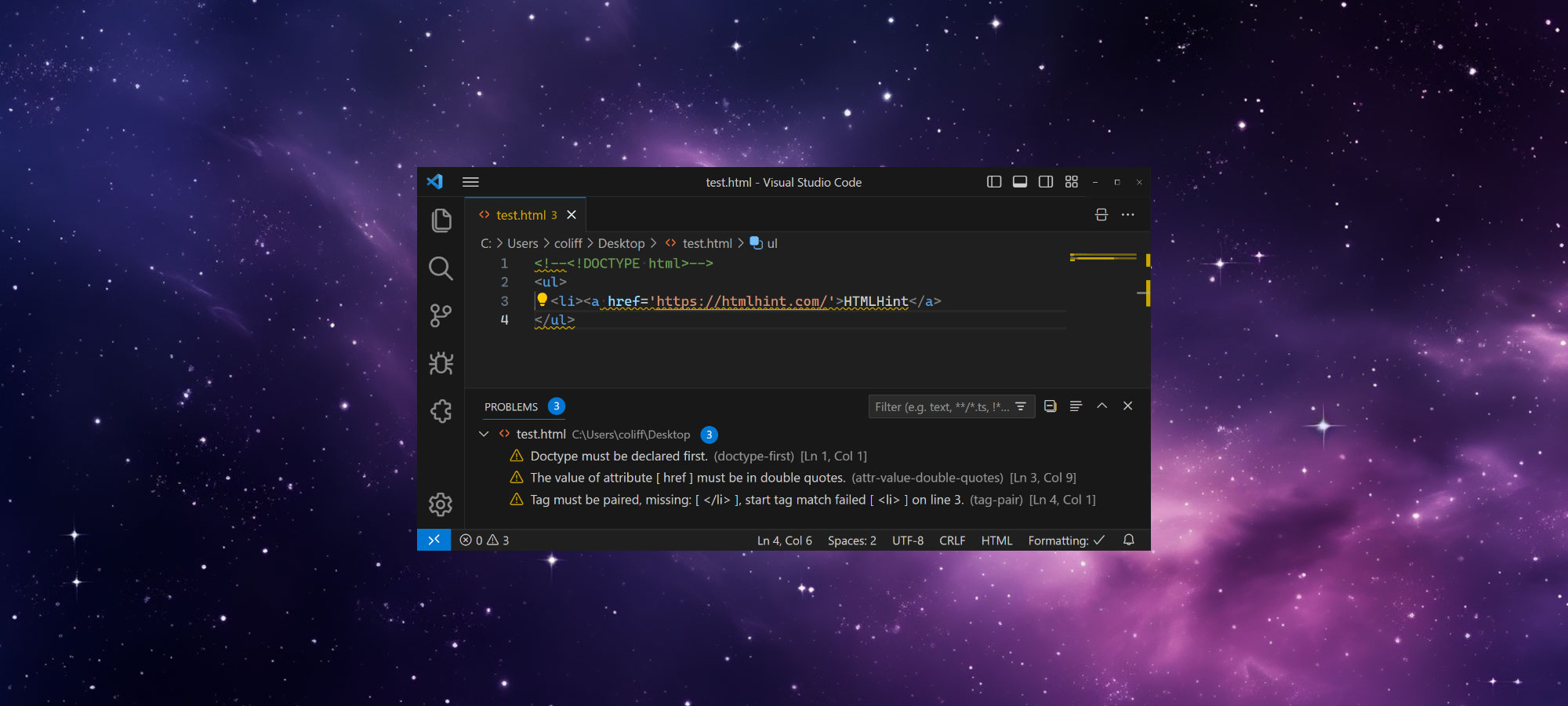Open the Manage settings gear

point(441,504)
